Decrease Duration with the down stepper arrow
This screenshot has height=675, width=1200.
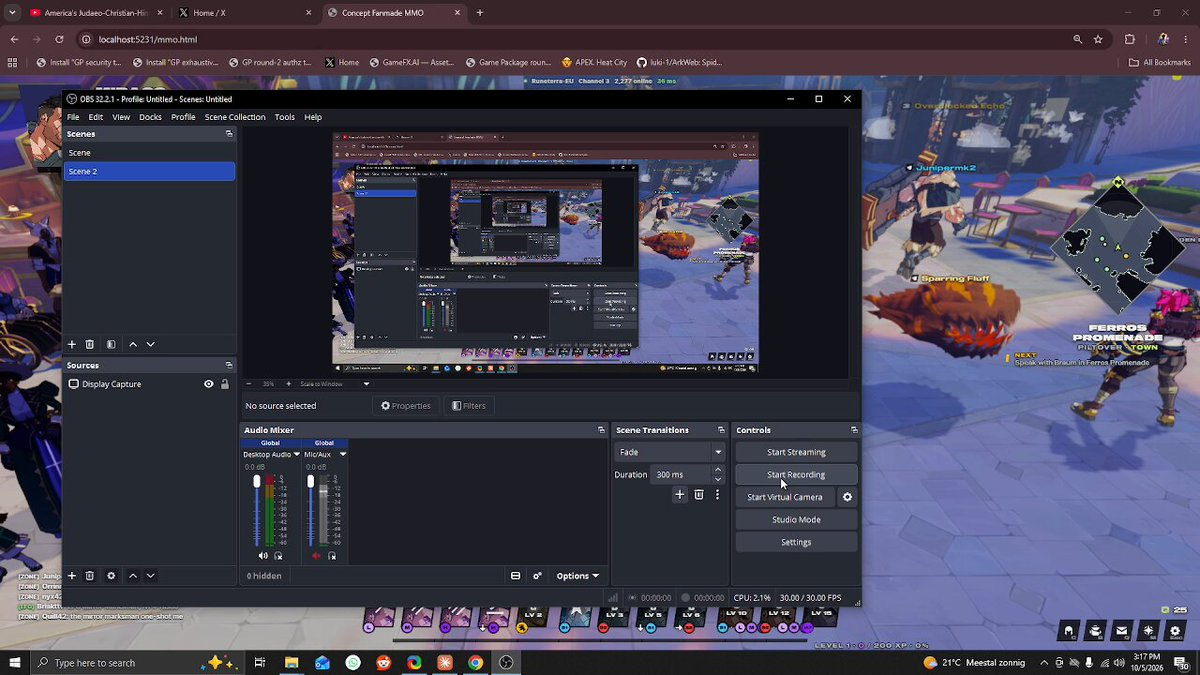(717, 479)
